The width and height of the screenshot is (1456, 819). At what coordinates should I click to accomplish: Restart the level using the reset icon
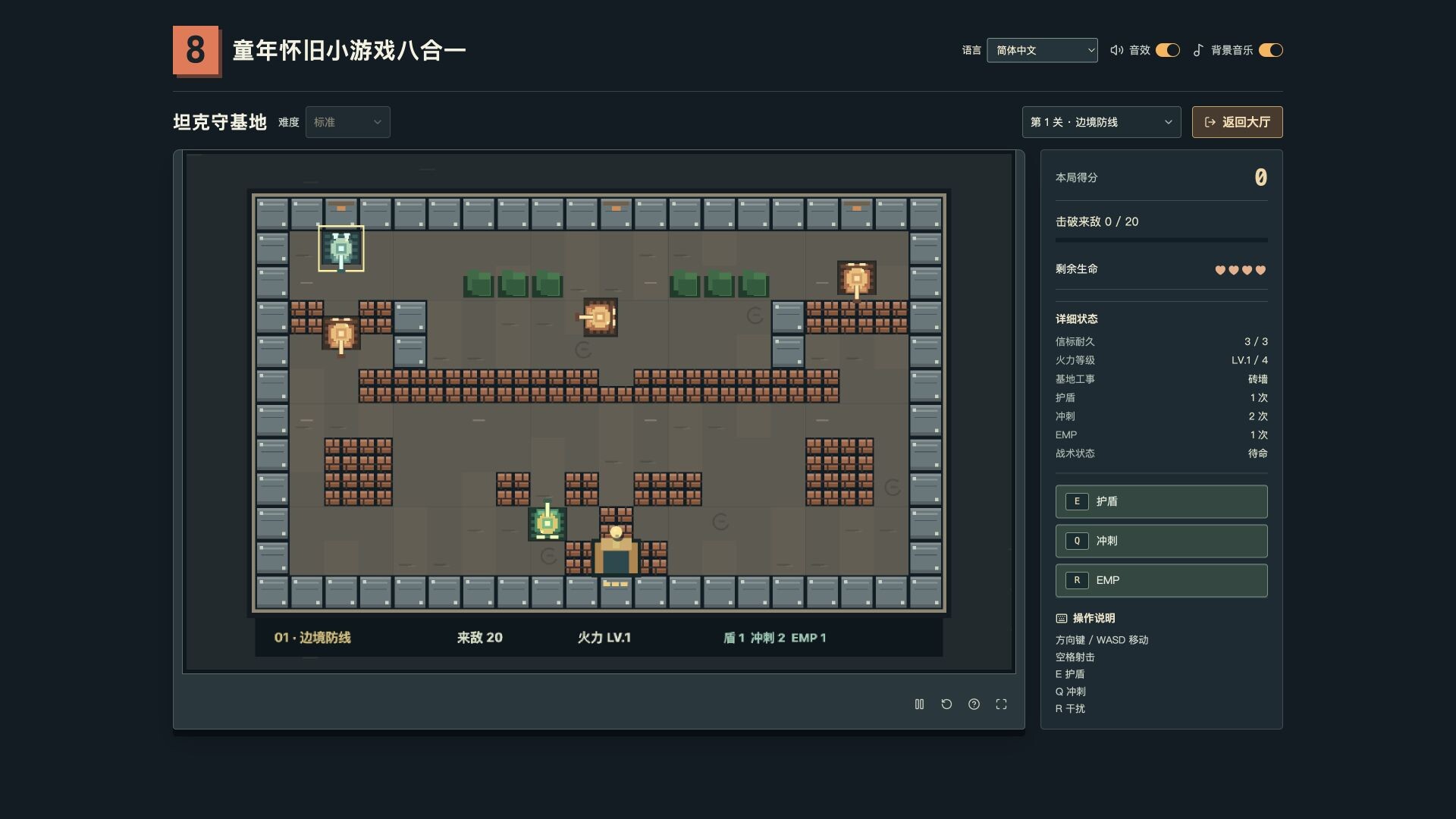pos(946,704)
